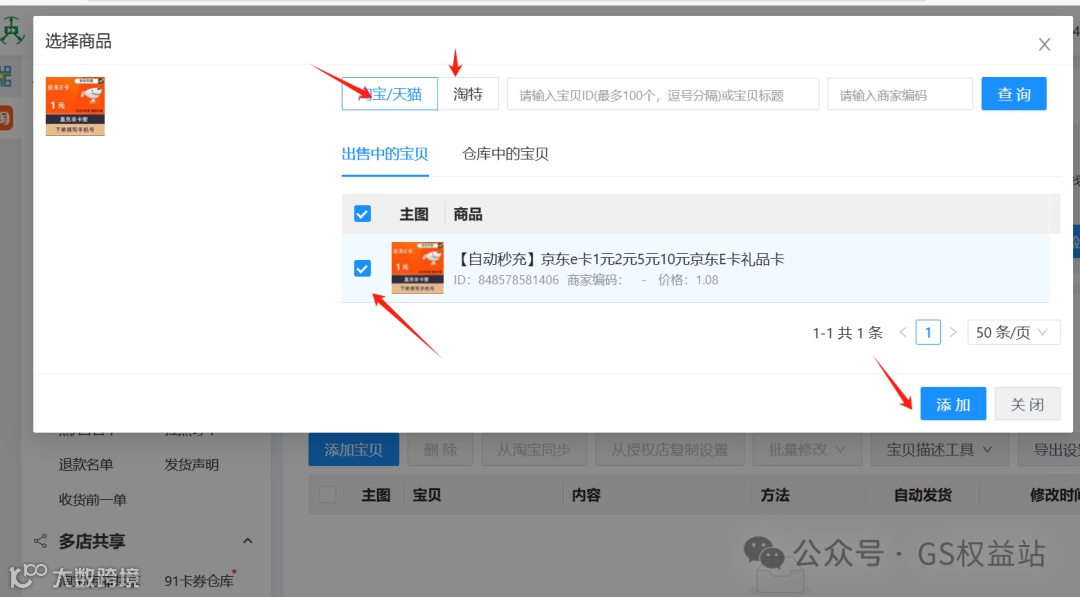Open the 50 条/页 page size dropdown
This screenshot has width=1080, height=597.
[x=1013, y=333]
